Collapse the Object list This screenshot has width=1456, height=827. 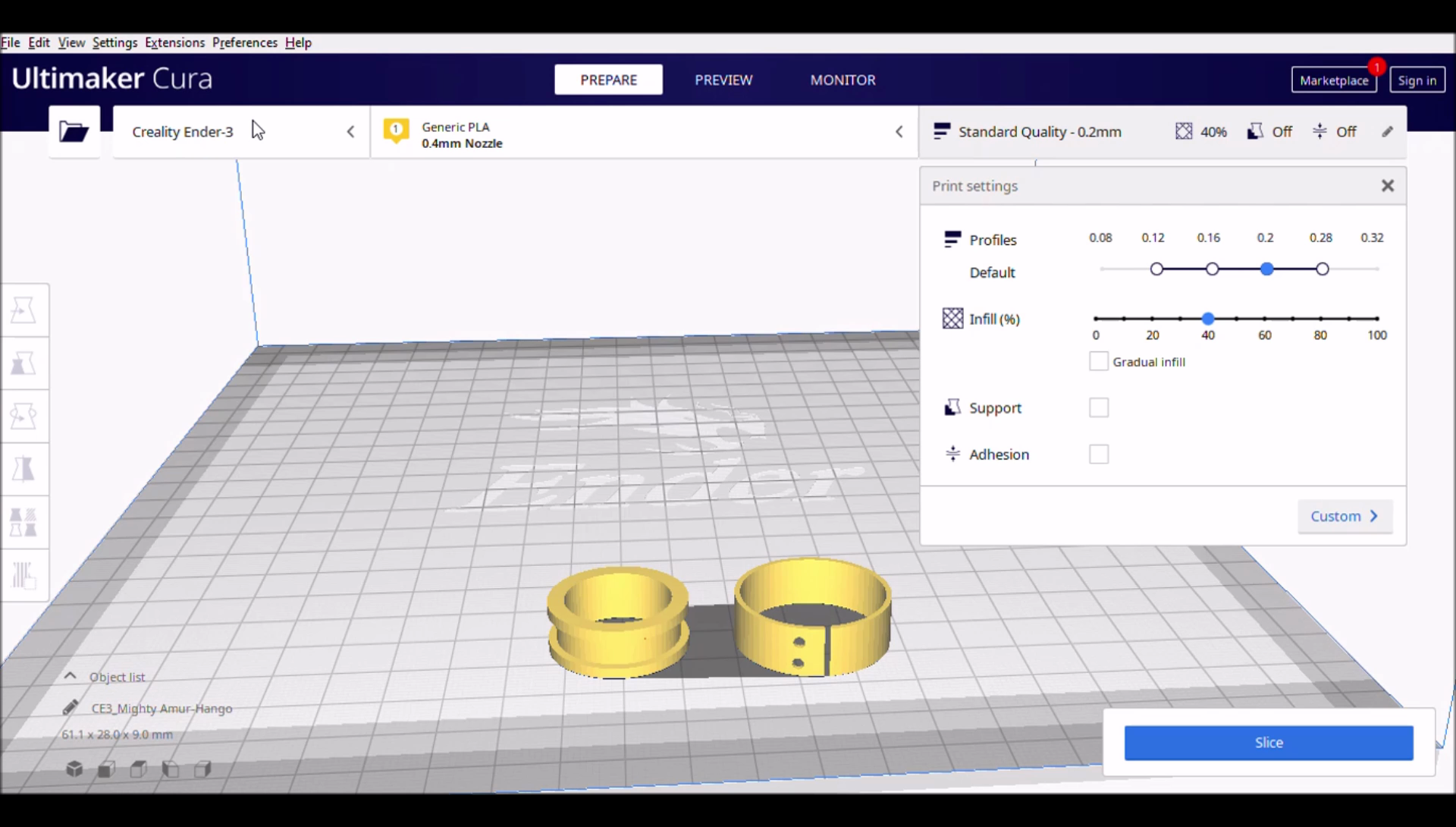[71, 677]
